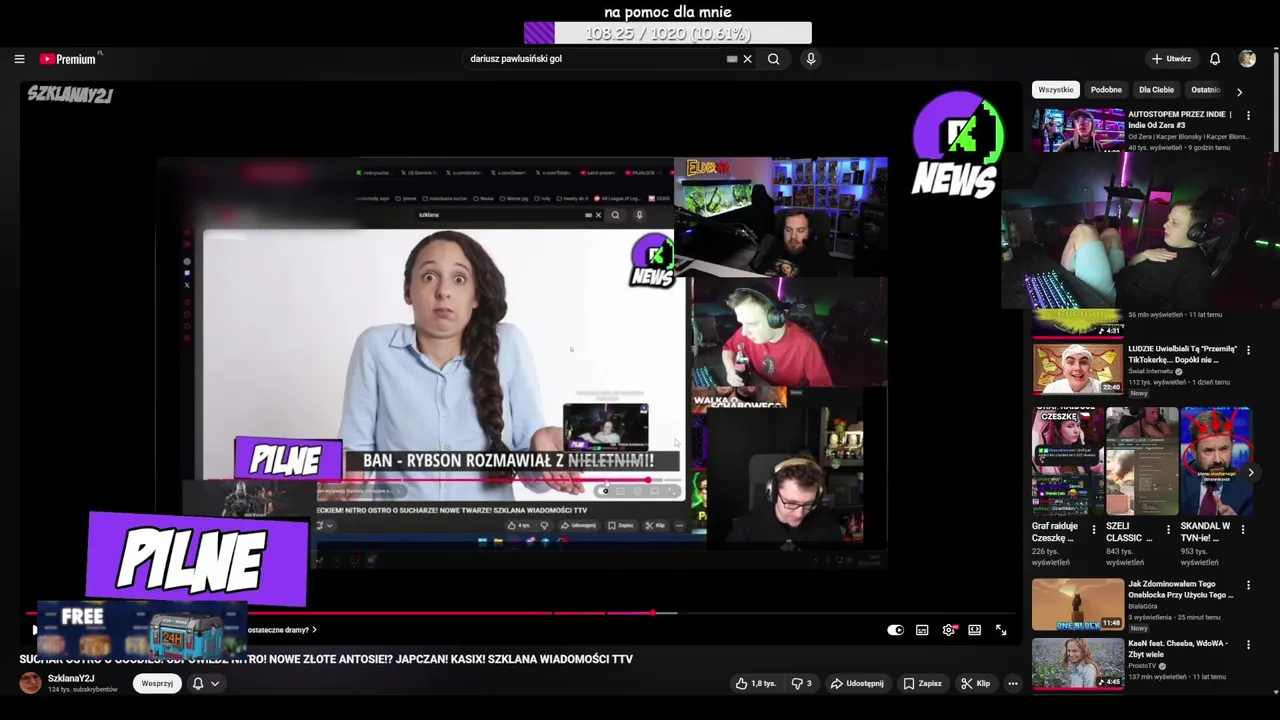Viewport: 1280px width, 720px height.
Task: Click the Utwórz create button
Action: click(1171, 59)
